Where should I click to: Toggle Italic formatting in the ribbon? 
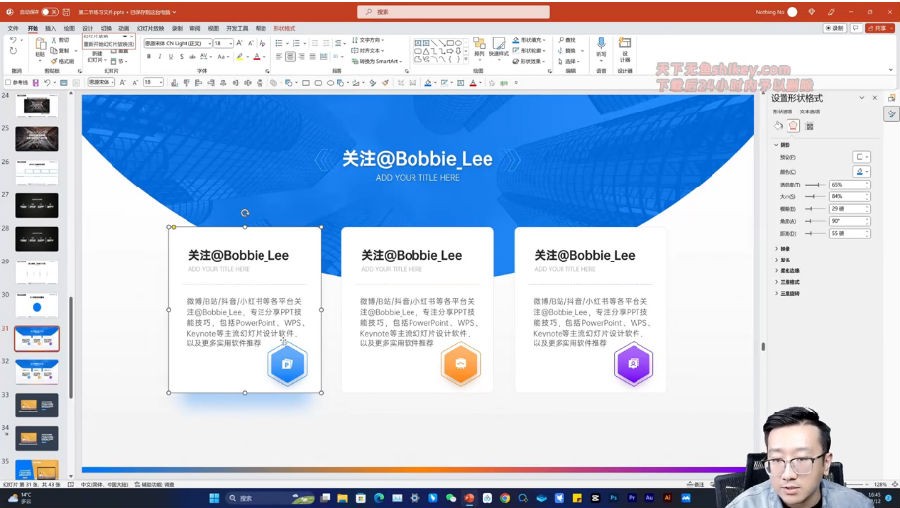pyautogui.click(x=160, y=56)
